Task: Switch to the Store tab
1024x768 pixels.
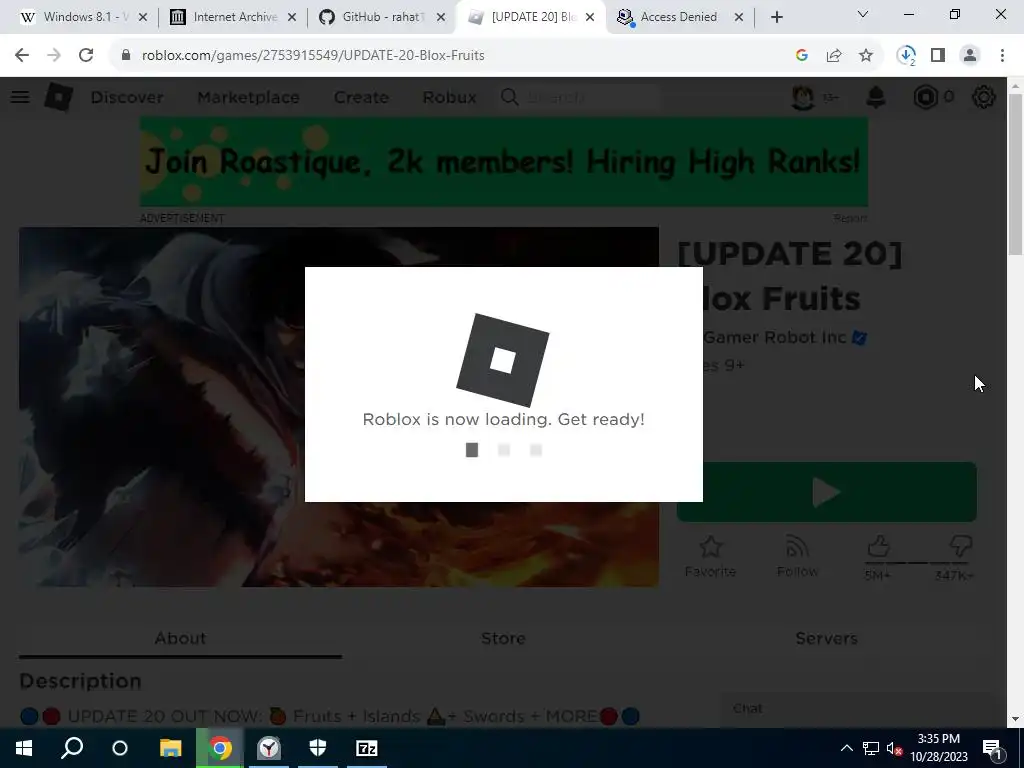Action: coord(503,638)
